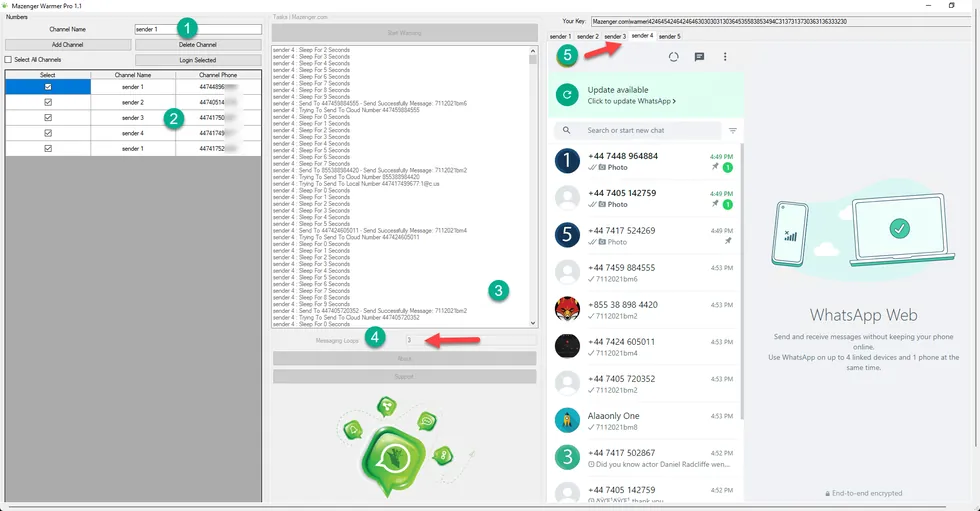The width and height of the screenshot is (980, 511).
Task: Click the green update refresh icon
Action: point(567,95)
